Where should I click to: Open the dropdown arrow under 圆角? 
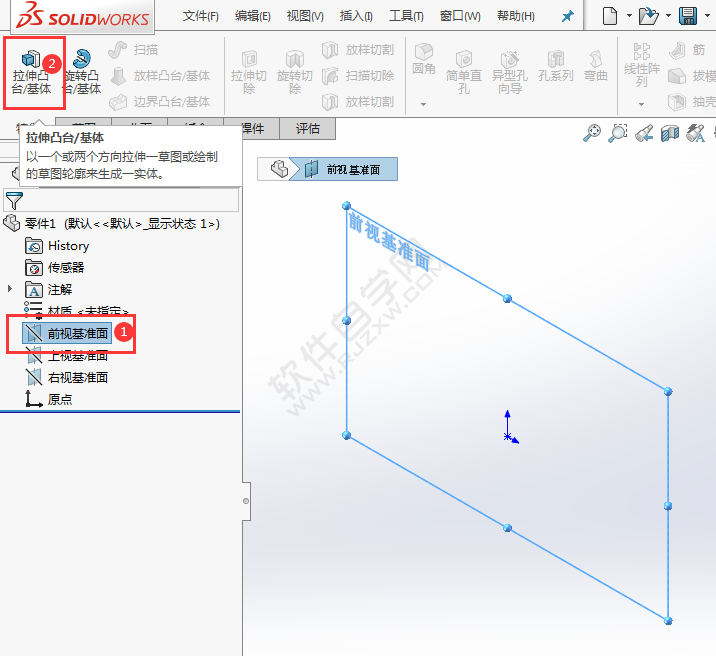(x=423, y=105)
